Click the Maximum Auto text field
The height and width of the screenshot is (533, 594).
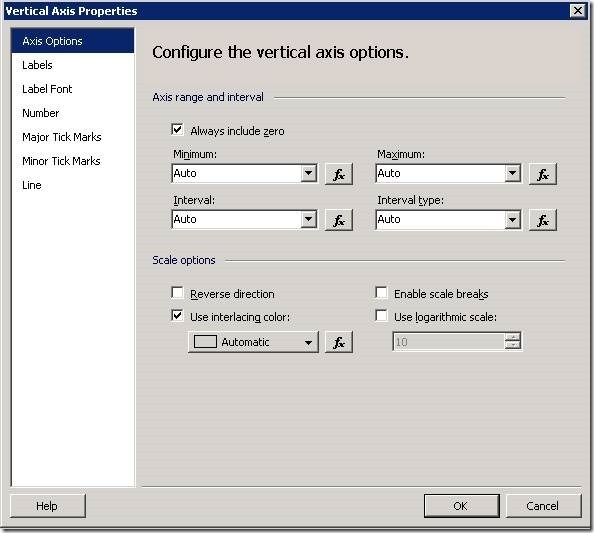tap(441, 173)
